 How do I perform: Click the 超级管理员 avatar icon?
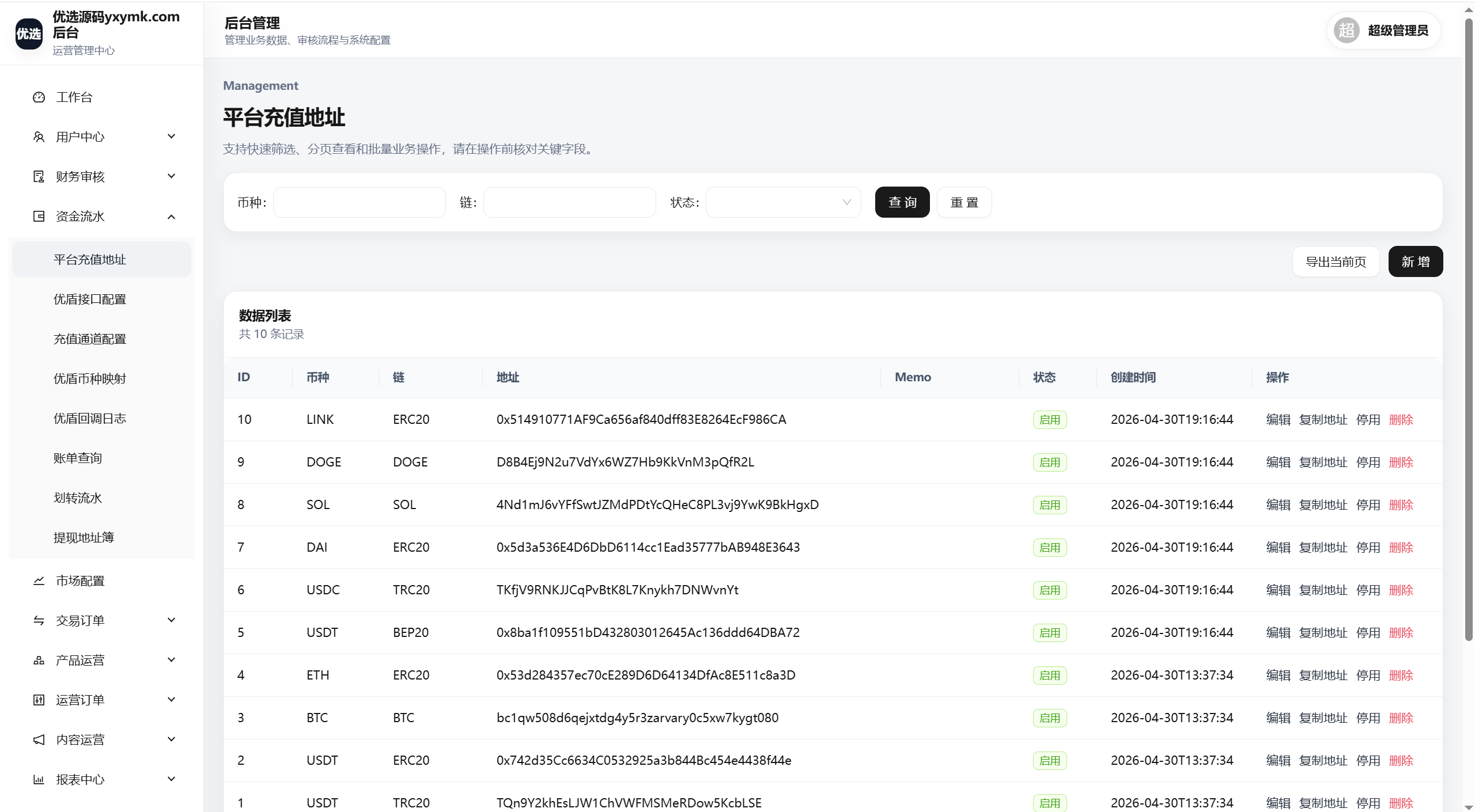tap(1347, 31)
